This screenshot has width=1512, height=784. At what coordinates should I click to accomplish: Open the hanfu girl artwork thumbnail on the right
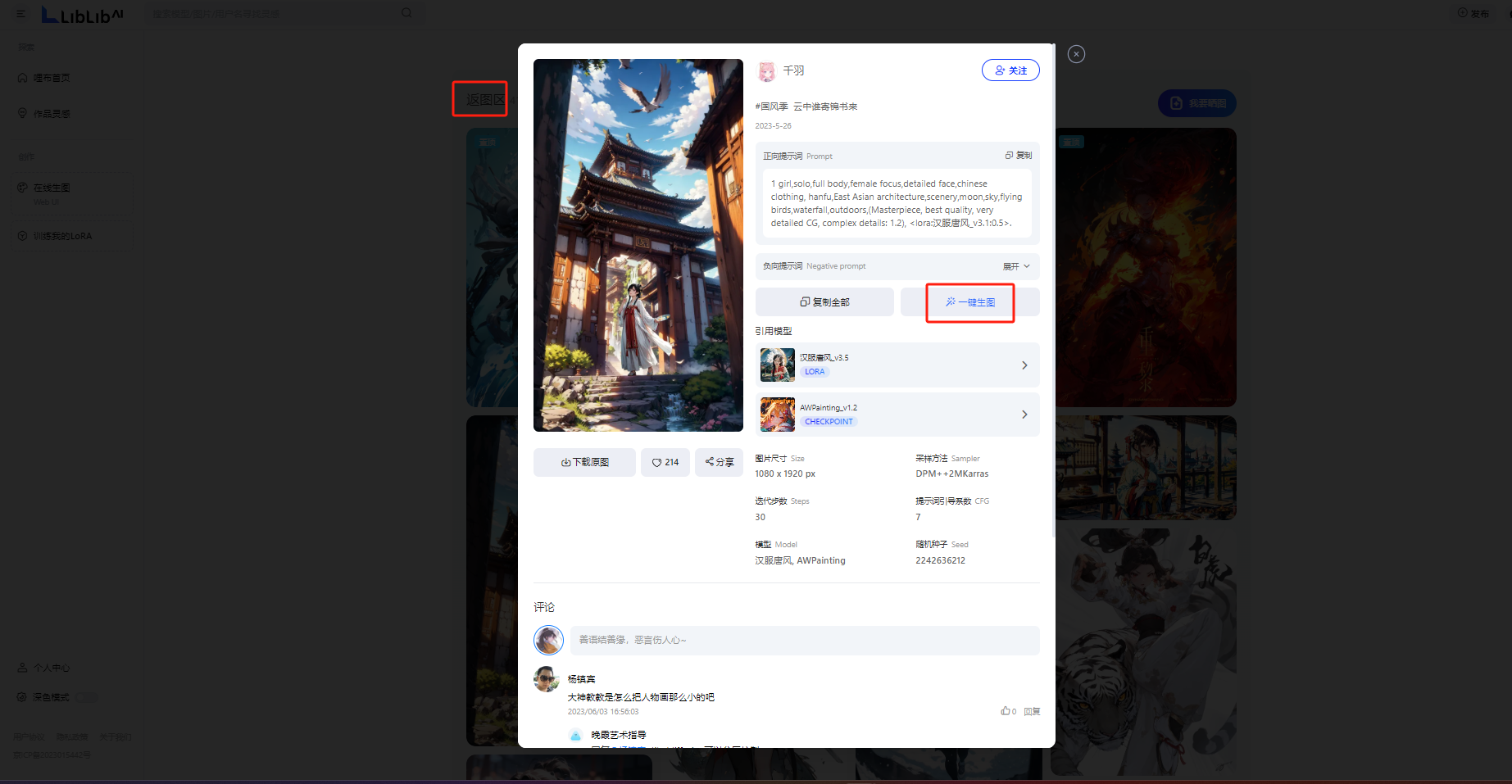tap(1146, 468)
